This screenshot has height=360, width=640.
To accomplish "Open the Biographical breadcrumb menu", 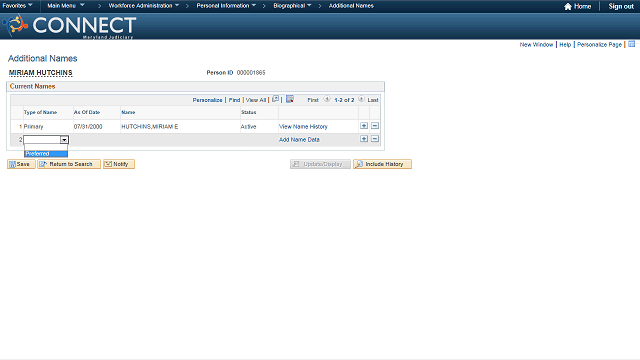I will pos(292,6).
